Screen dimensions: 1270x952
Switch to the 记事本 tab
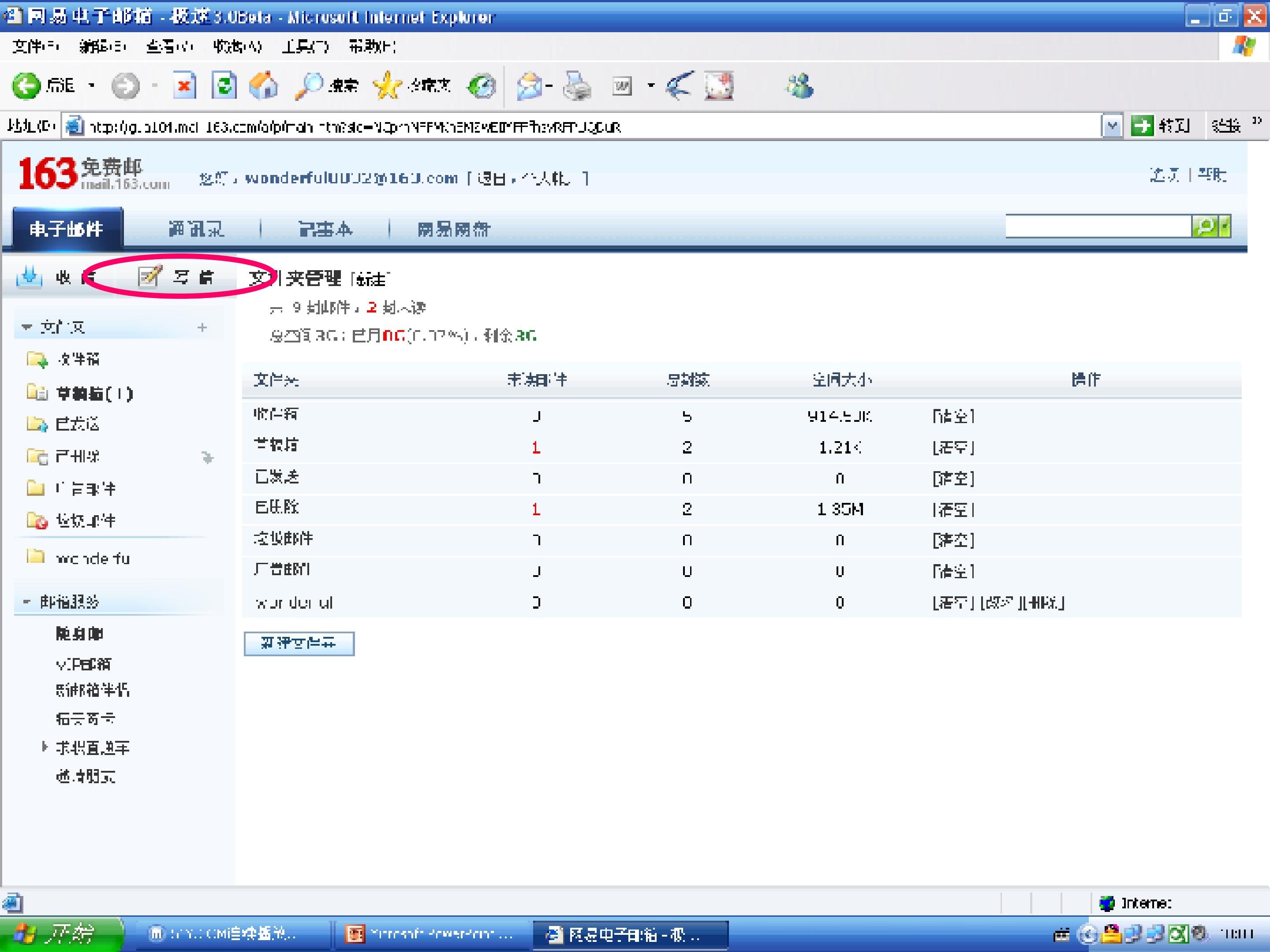tap(325, 230)
